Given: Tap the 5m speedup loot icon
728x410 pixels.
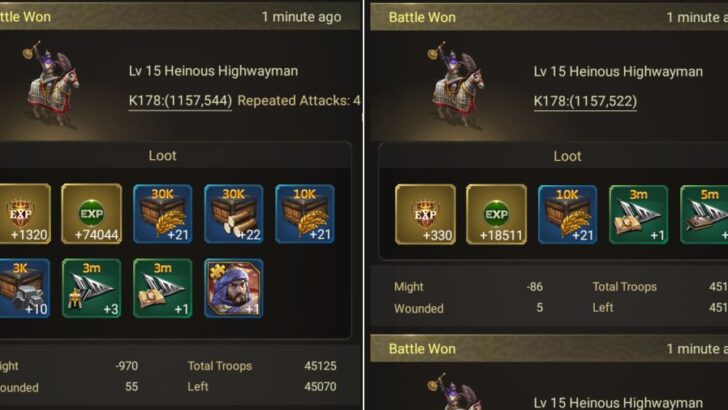Looking at the screenshot, I should 704,214.
